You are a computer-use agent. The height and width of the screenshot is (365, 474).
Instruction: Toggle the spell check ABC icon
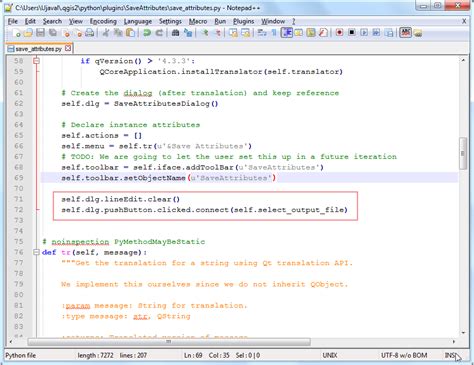tap(405, 33)
